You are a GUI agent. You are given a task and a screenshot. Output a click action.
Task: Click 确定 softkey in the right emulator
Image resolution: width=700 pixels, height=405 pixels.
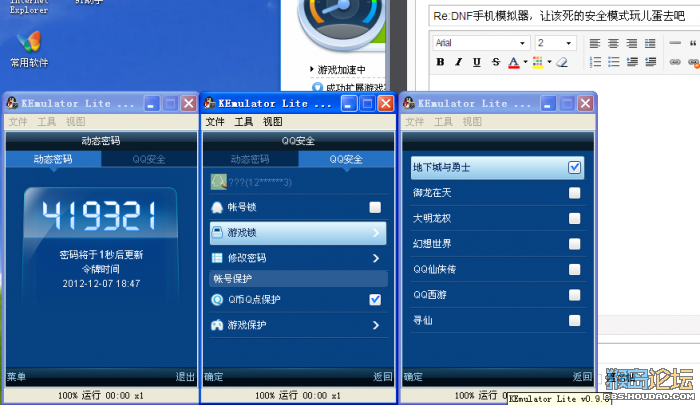[x=413, y=377]
